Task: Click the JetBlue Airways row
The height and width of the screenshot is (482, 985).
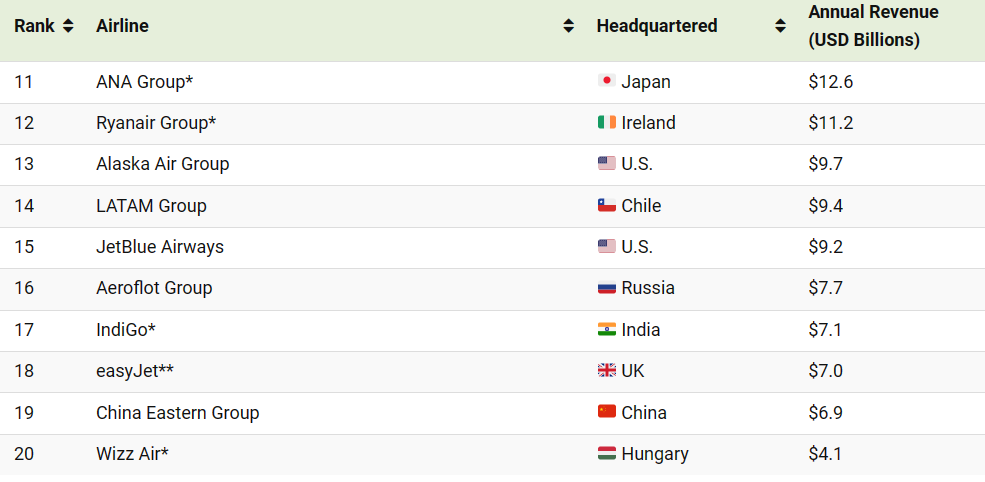Action: click(x=492, y=247)
